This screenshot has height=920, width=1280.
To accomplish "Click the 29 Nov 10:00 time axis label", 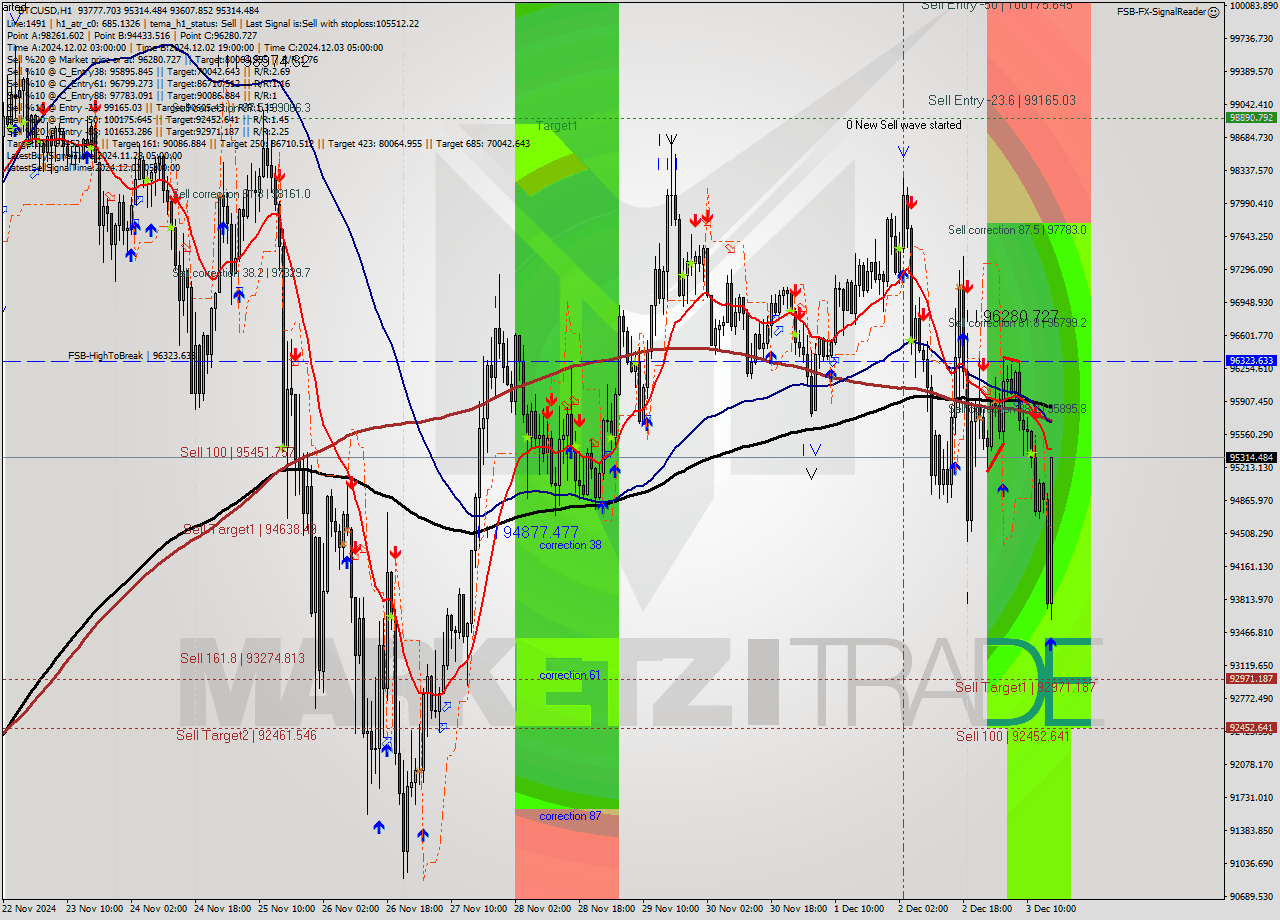I will (x=672, y=909).
